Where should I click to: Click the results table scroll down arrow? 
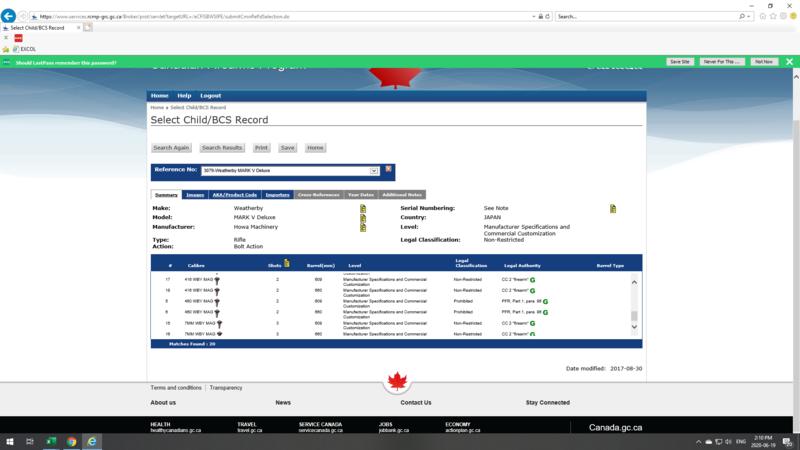point(634,327)
